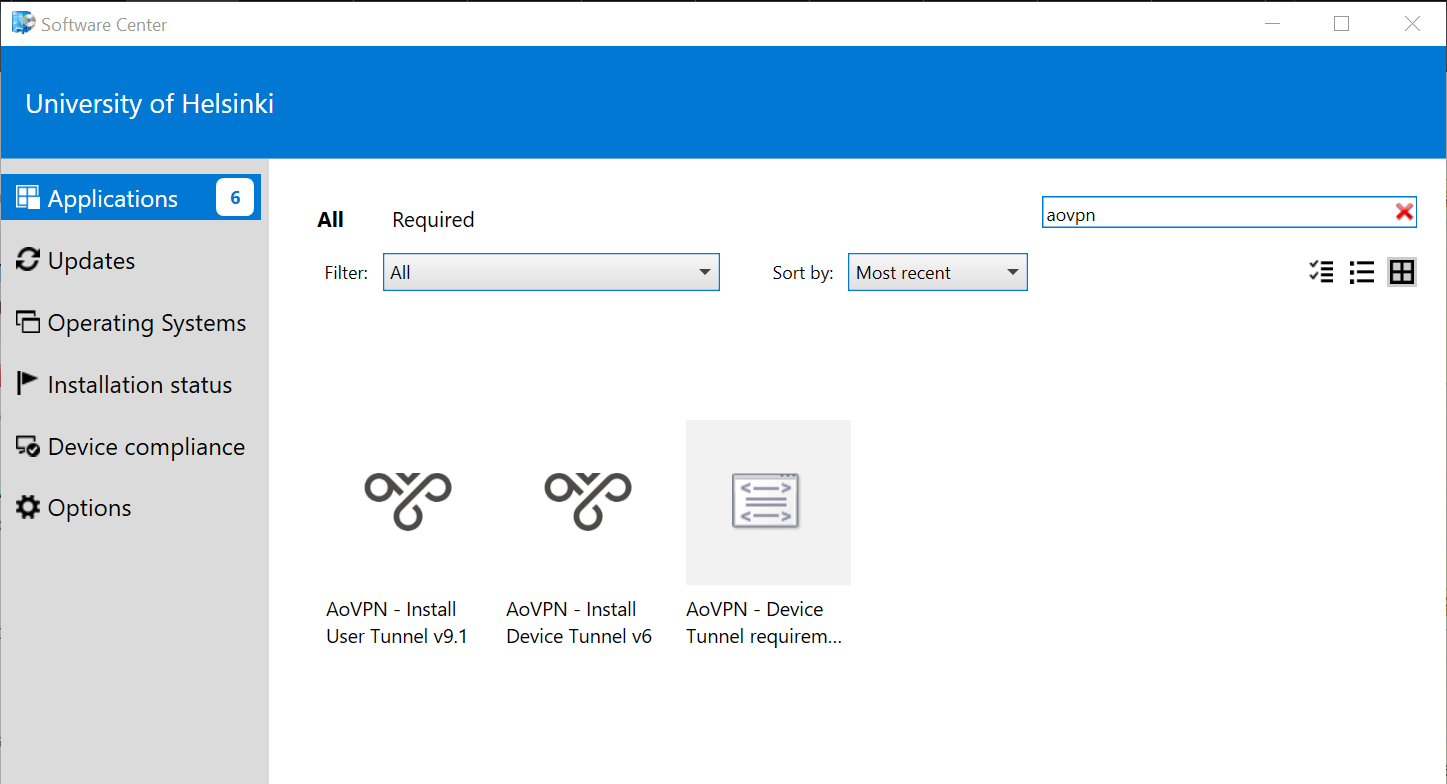Click the Installation status flag icon

[x=28, y=384]
